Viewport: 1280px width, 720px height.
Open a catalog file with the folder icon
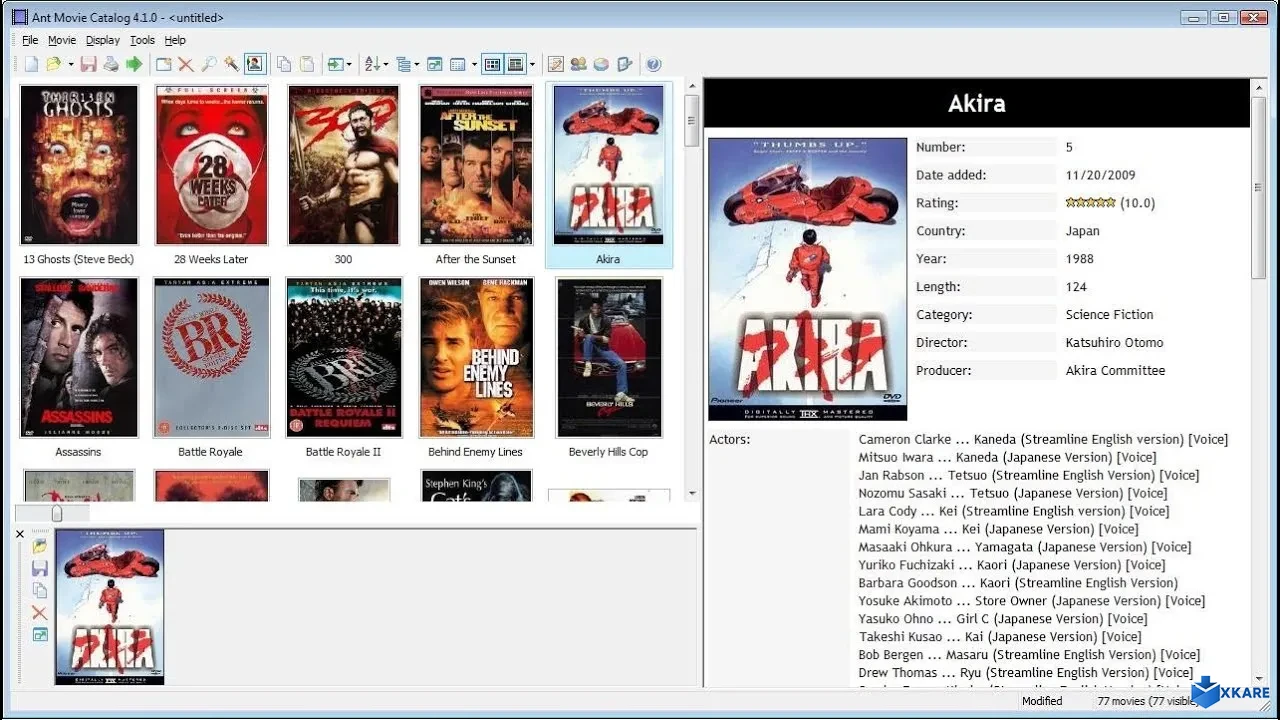click(x=54, y=64)
